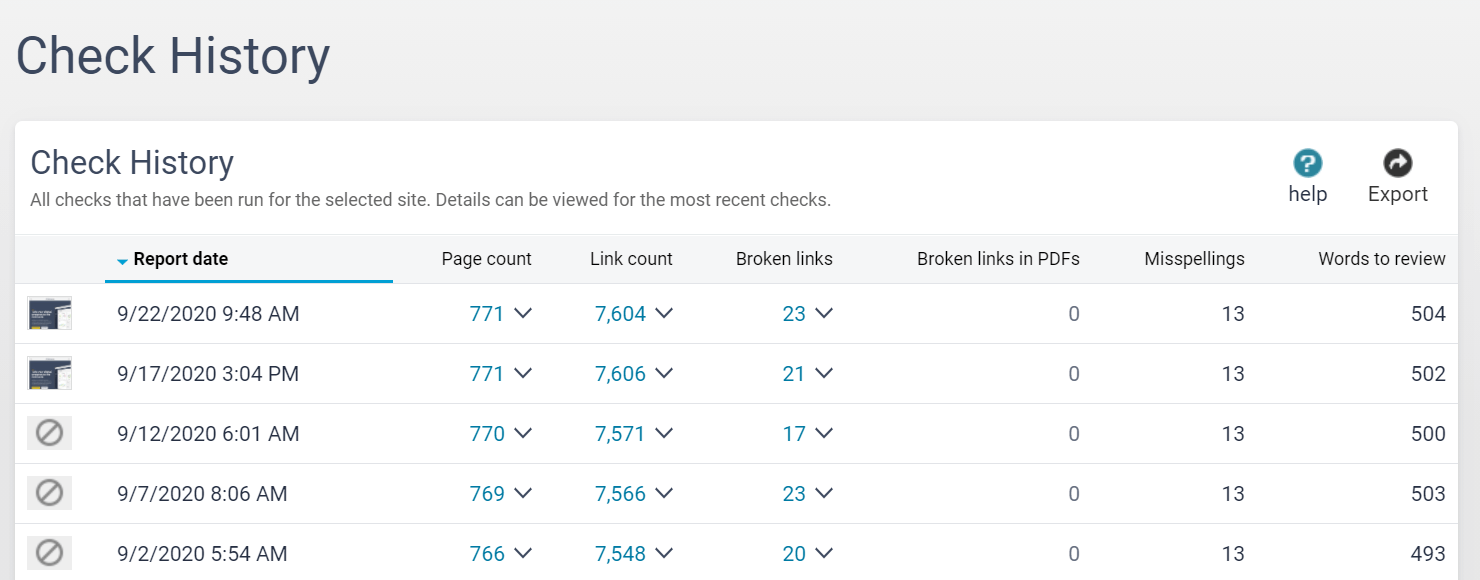
Task: Click the unavailable icon for 9/2/2020
Action: (49, 553)
